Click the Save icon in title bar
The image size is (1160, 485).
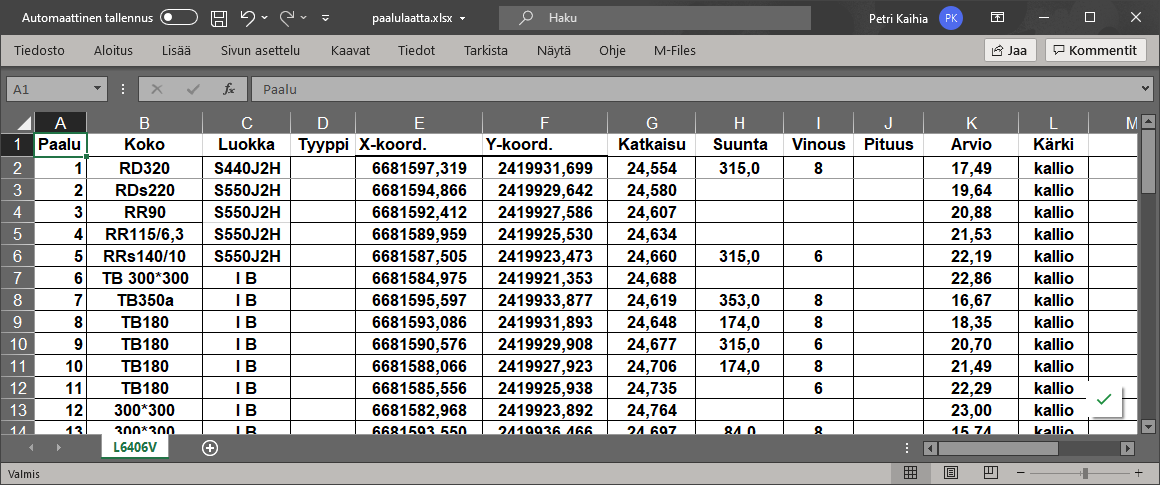[219, 17]
